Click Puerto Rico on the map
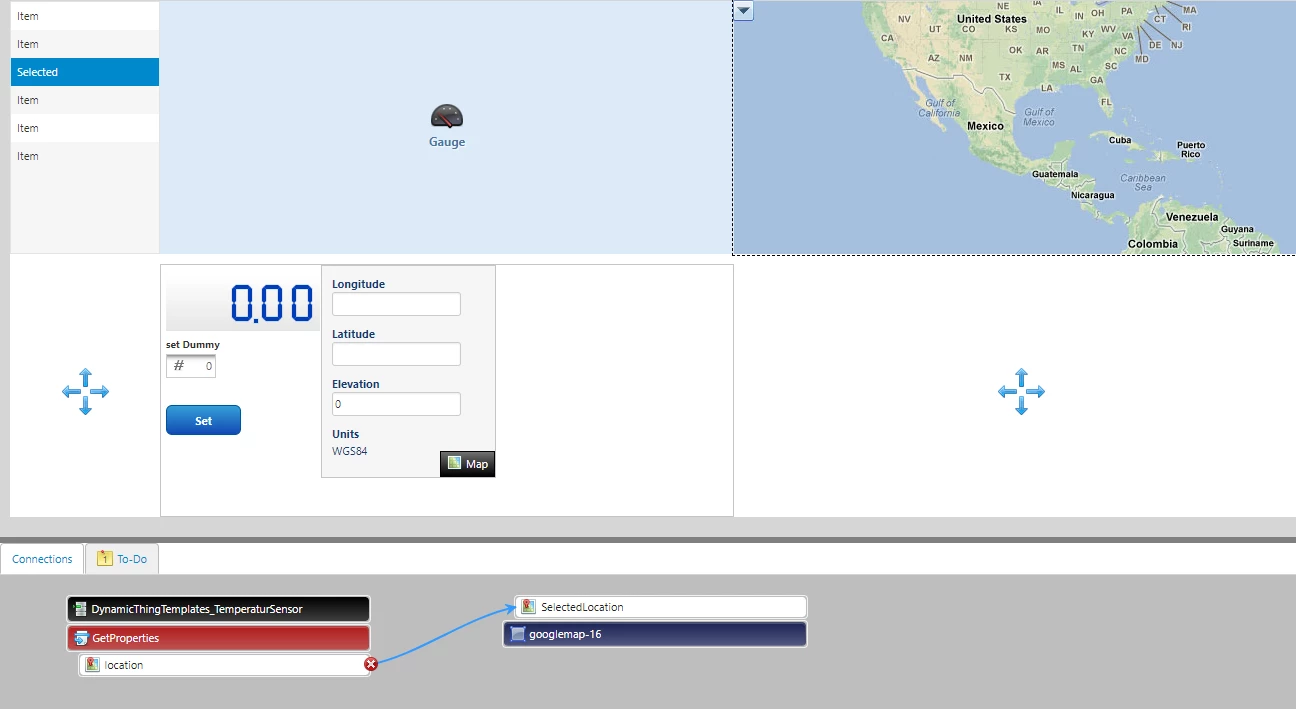Viewport: 1296px width, 709px height. click(1190, 150)
